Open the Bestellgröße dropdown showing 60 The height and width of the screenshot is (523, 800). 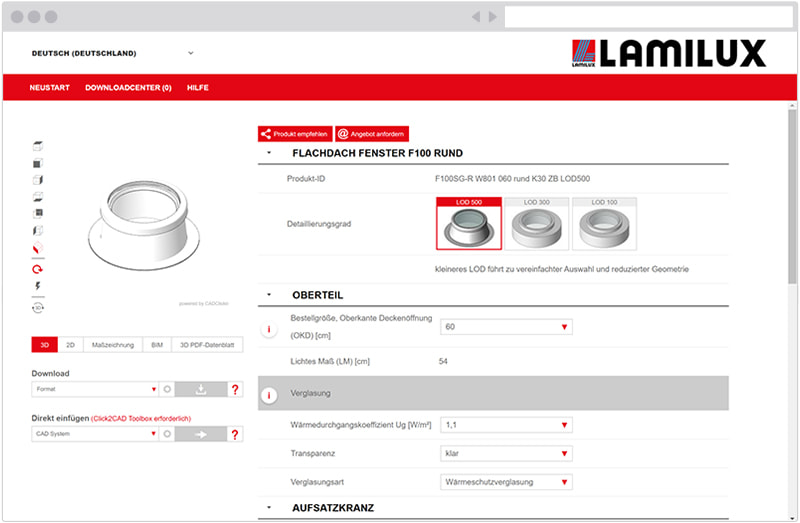pos(506,327)
